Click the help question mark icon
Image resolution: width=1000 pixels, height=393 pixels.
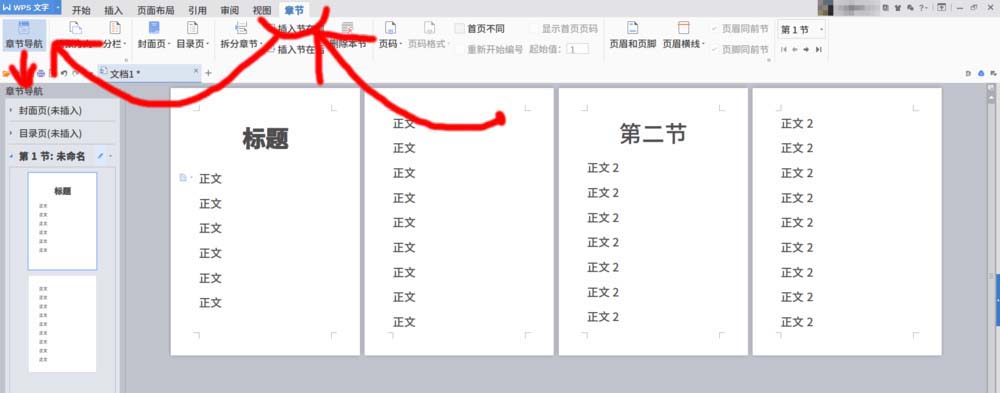pyautogui.click(x=922, y=7)
